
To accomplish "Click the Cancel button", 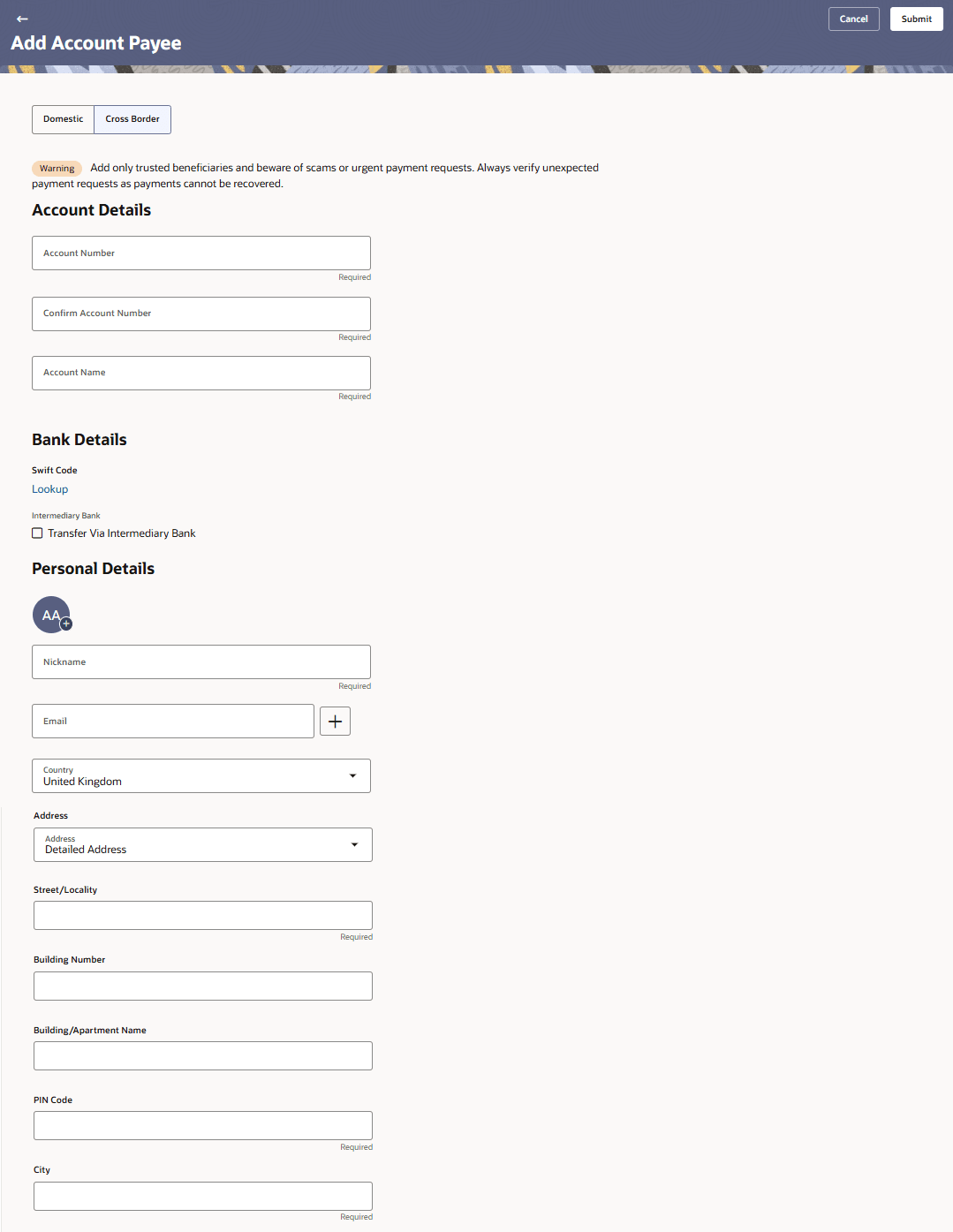I will [853, 19].
